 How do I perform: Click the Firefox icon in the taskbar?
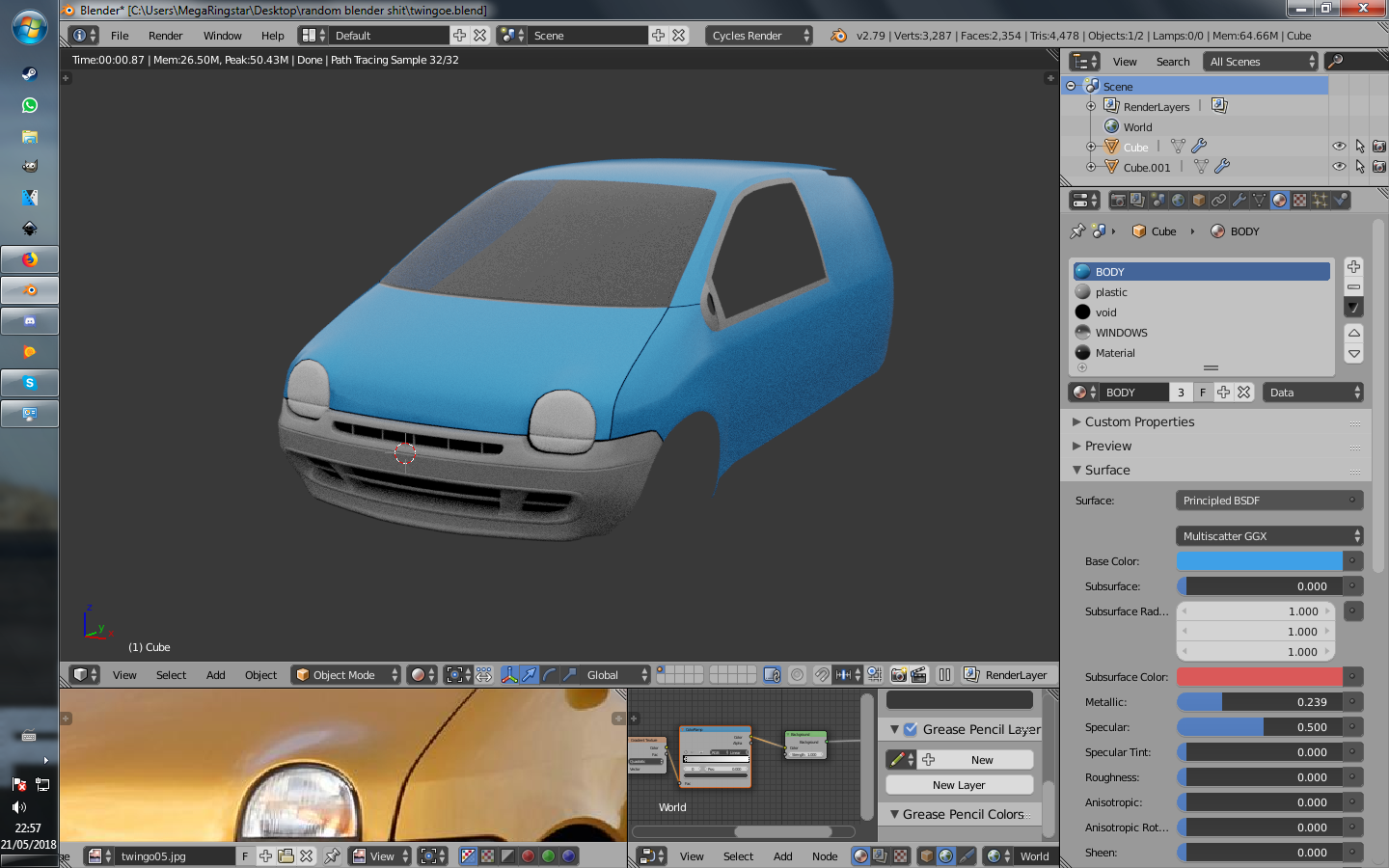pos(30,259)
